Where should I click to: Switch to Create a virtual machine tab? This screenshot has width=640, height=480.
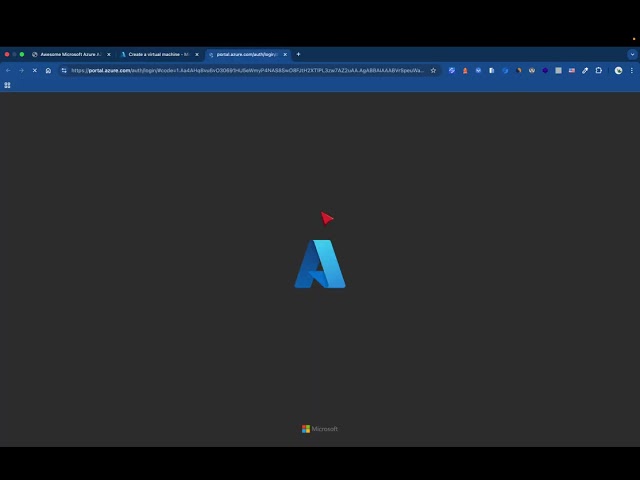159,54
